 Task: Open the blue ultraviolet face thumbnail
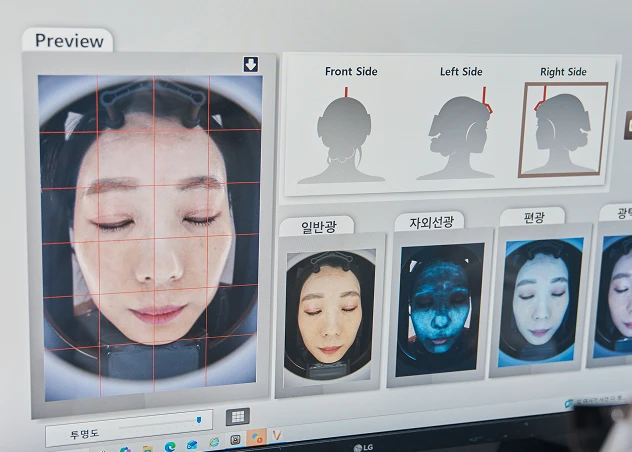coord(440,310)
